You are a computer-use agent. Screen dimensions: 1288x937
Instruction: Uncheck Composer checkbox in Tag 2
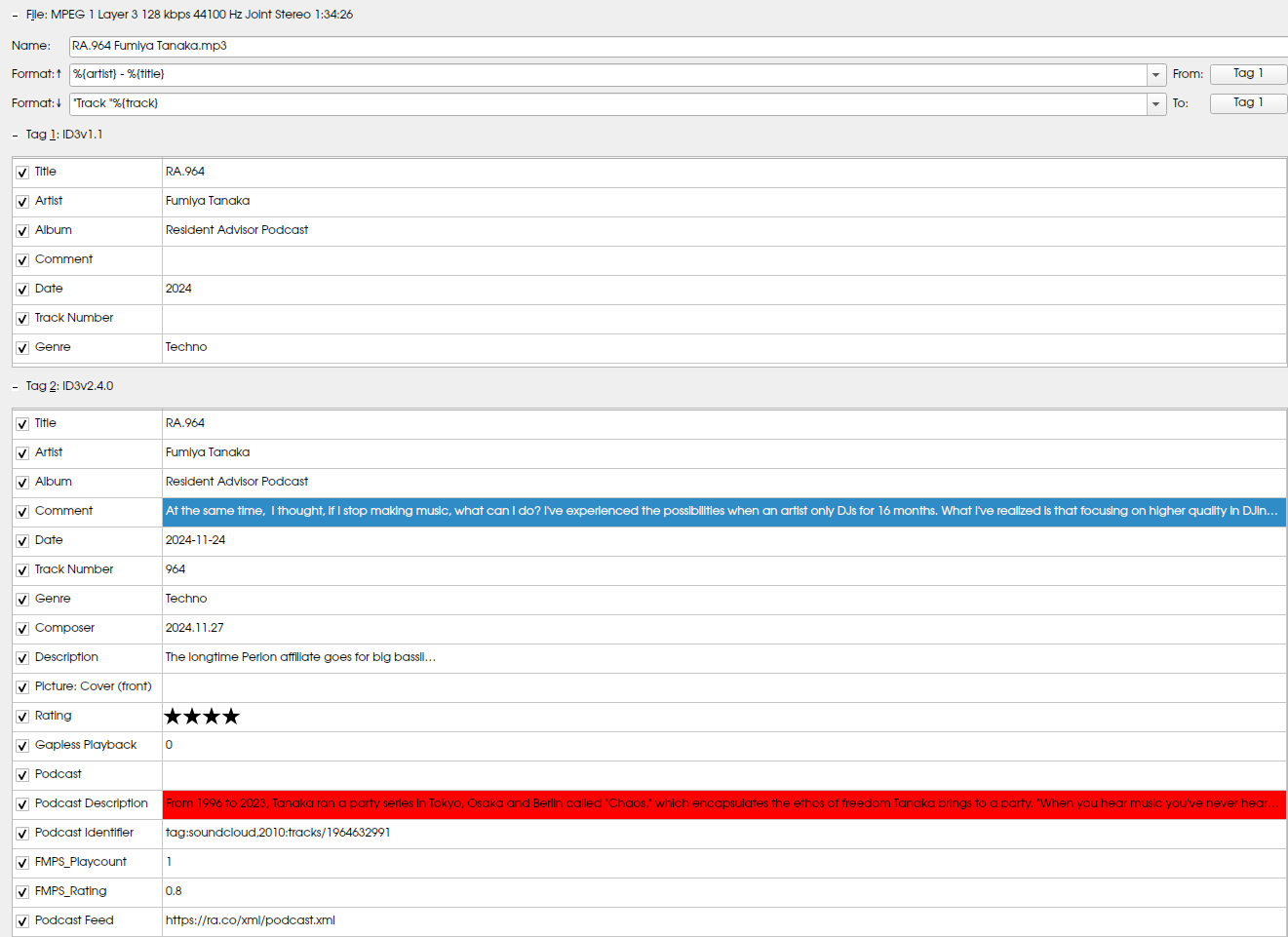point(22,629)
